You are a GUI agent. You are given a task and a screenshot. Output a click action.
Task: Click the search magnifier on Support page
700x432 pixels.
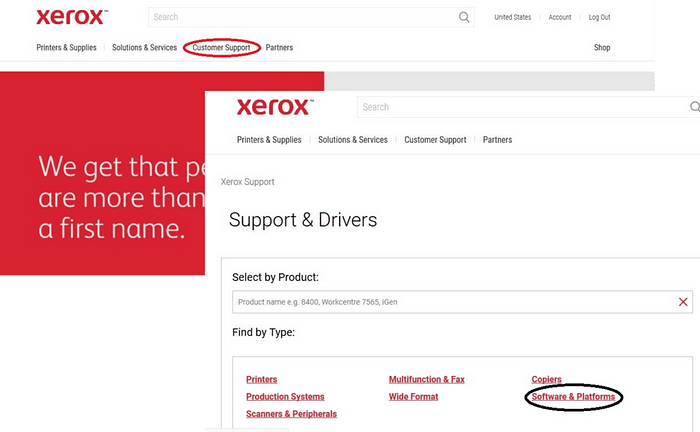tap(695, 107)
